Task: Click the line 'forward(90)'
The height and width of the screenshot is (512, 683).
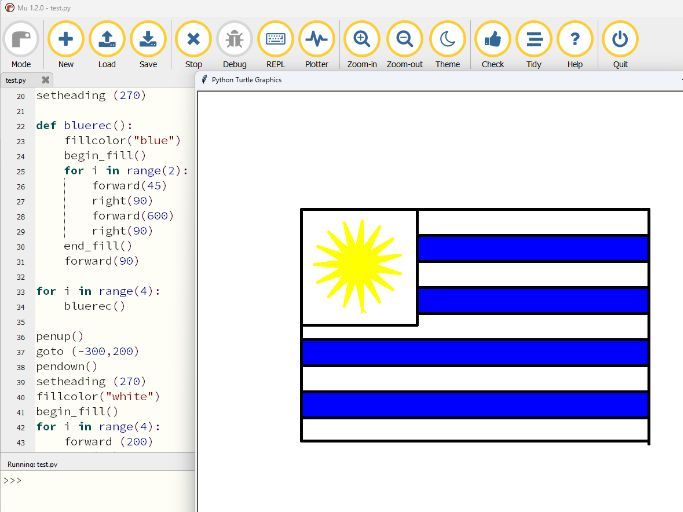Action: 101,261
